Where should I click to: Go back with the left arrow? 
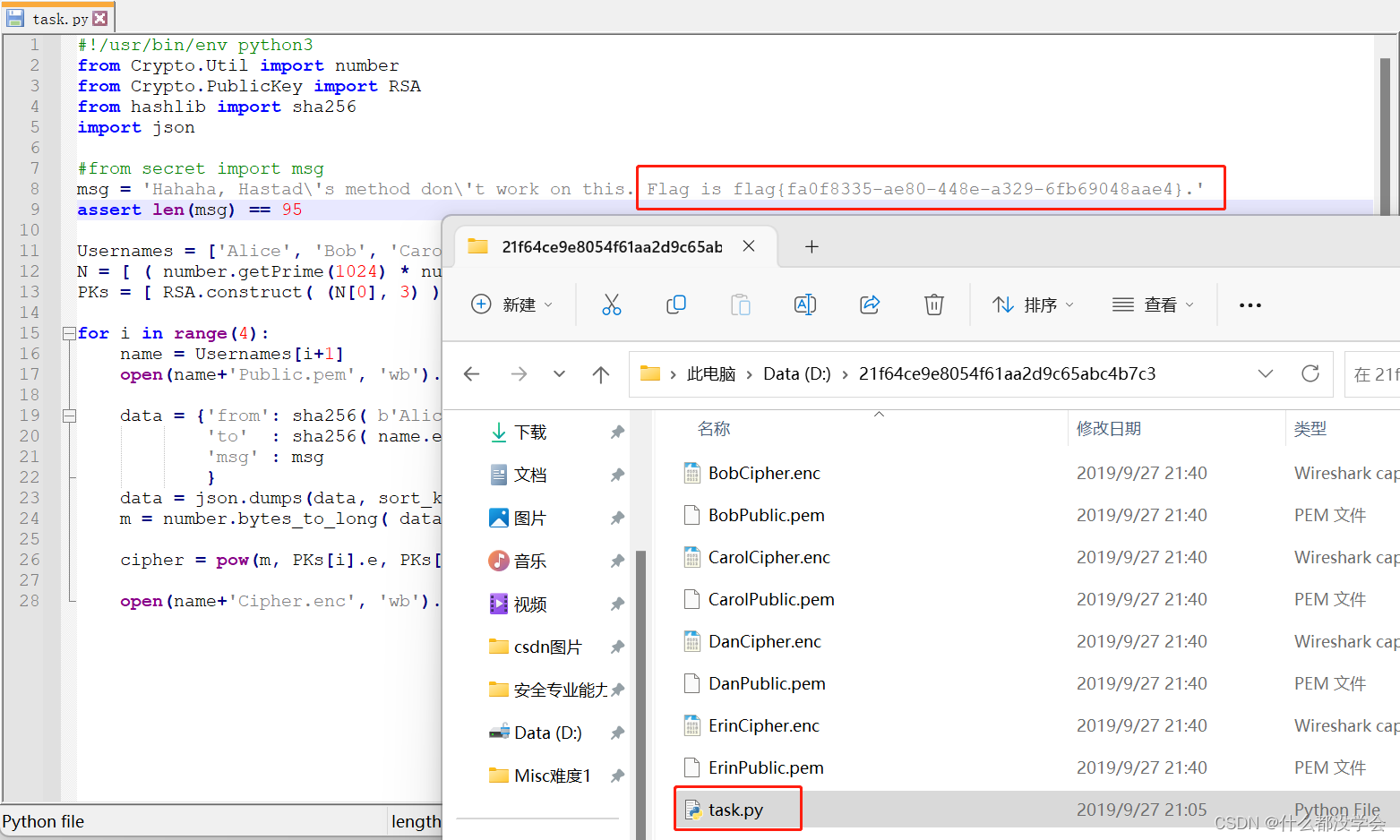click(x=472, y=374)
